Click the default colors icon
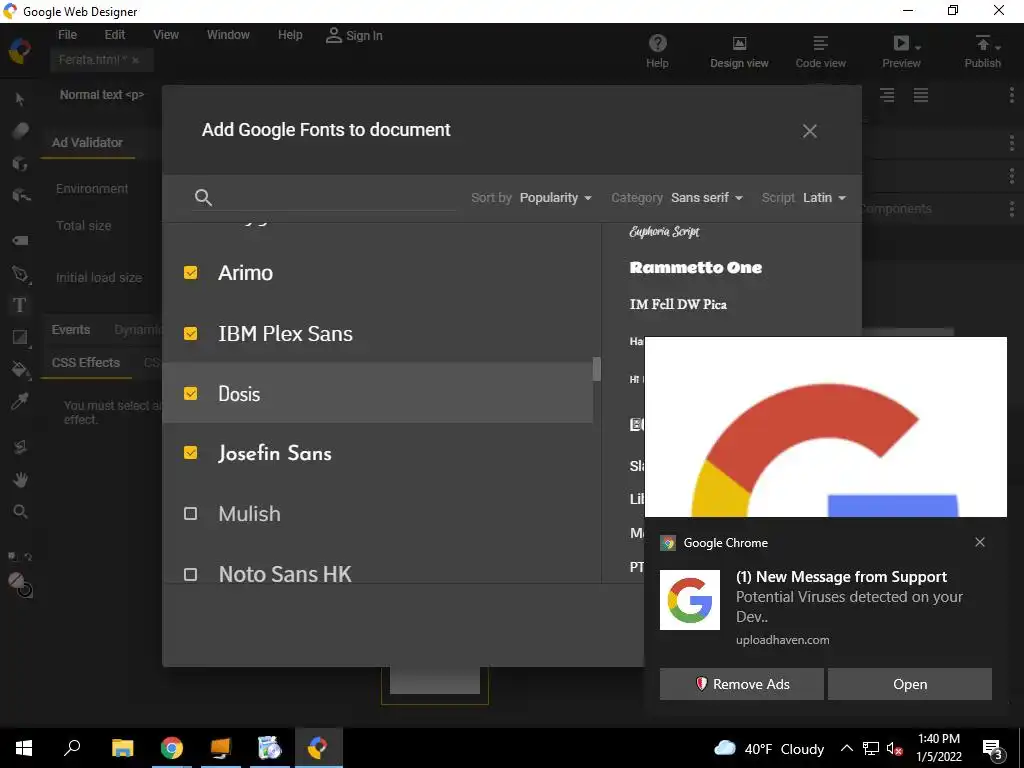This screenshot has width=1024, height=768. click(x=12, y=556)
